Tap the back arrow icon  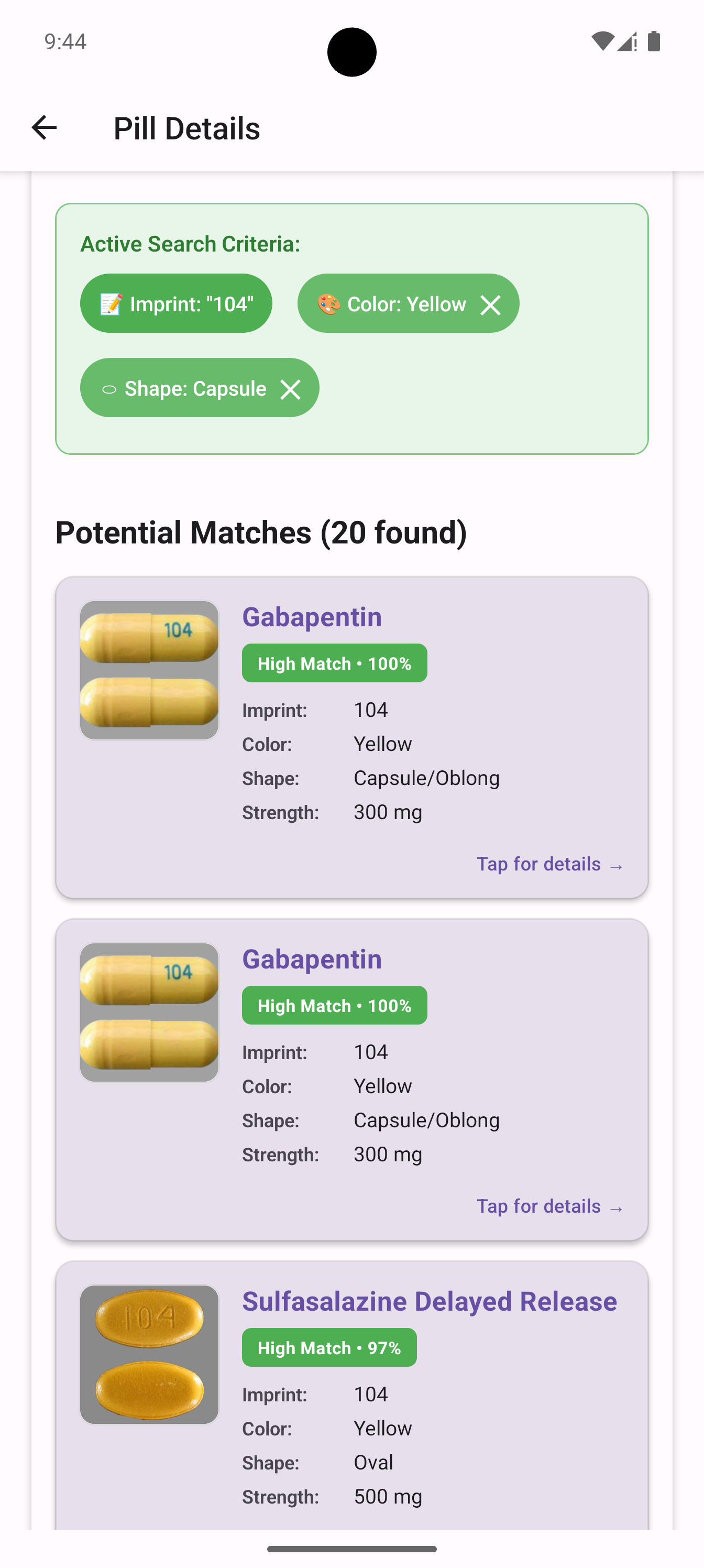[43, 127]
